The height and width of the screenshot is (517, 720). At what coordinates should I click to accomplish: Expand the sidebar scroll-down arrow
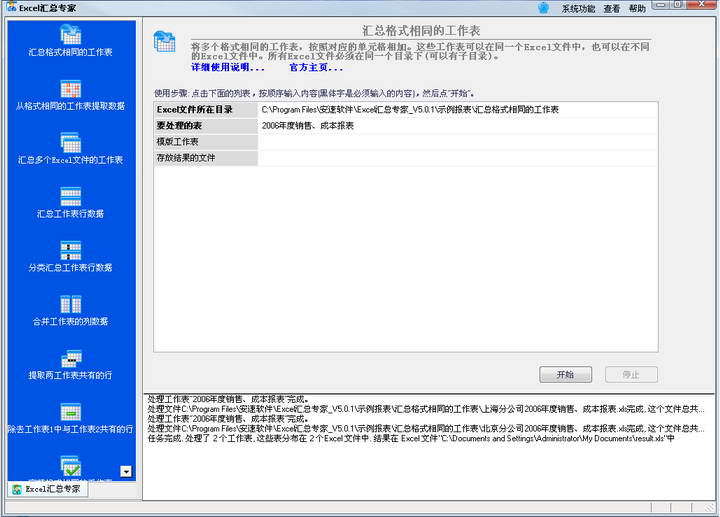coord(126,472)
